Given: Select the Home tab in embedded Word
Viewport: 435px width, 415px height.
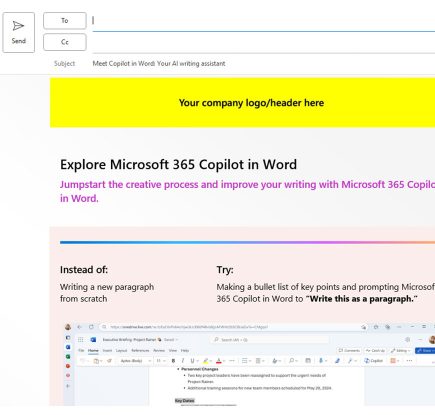Looking at the screenshot, I should click(93, 350).
